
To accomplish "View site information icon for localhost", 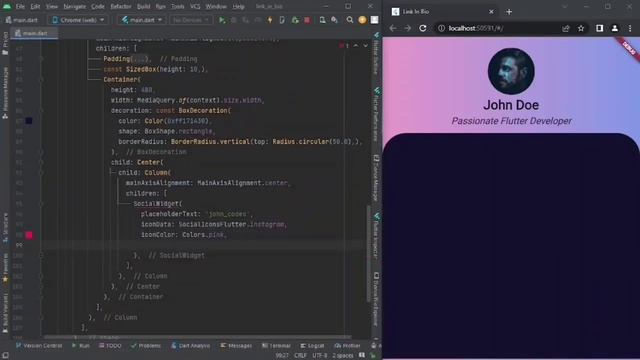I will point(441,28).
